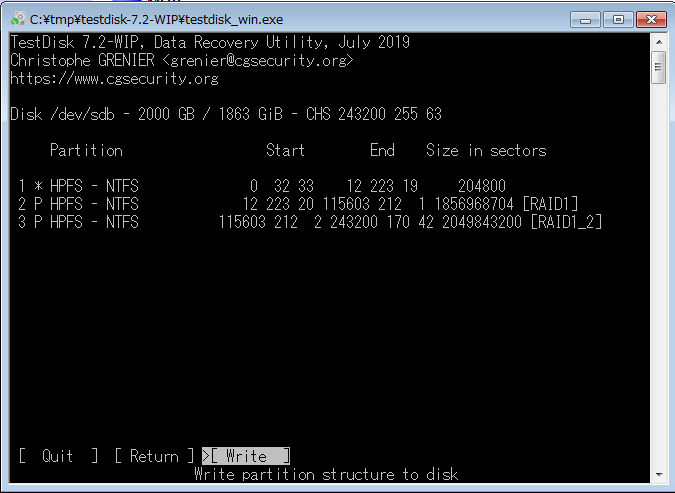
Task: Click the scrollbar down arrow
Action: point(658,476)
